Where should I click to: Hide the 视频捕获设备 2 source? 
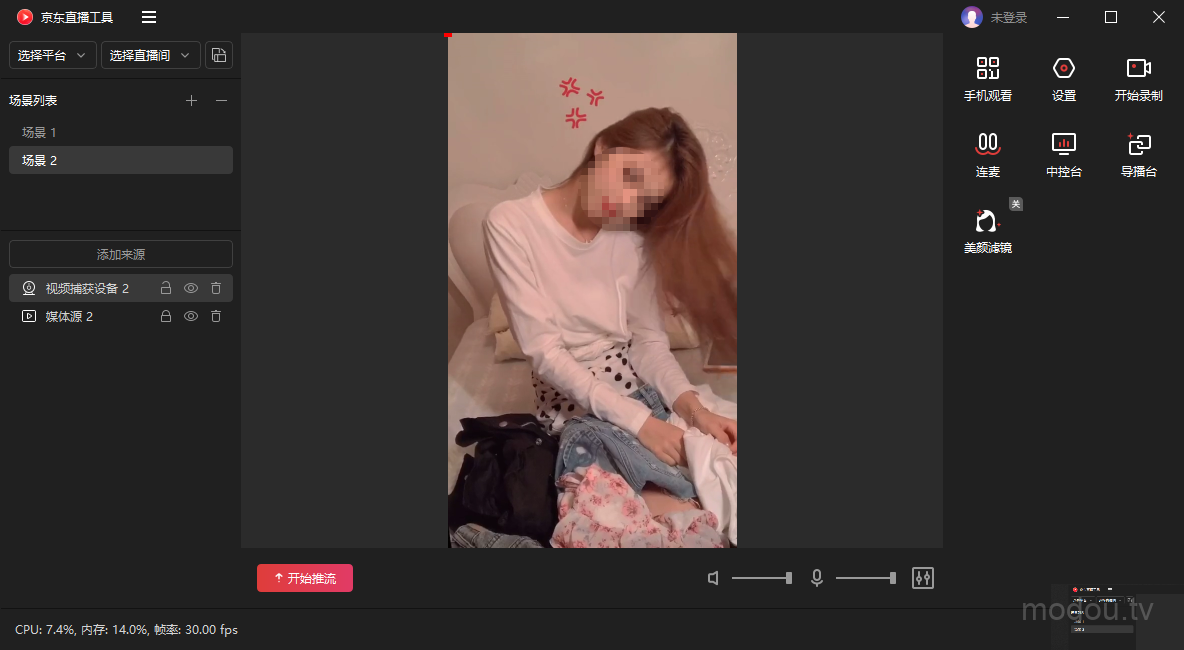pos(191,289)
